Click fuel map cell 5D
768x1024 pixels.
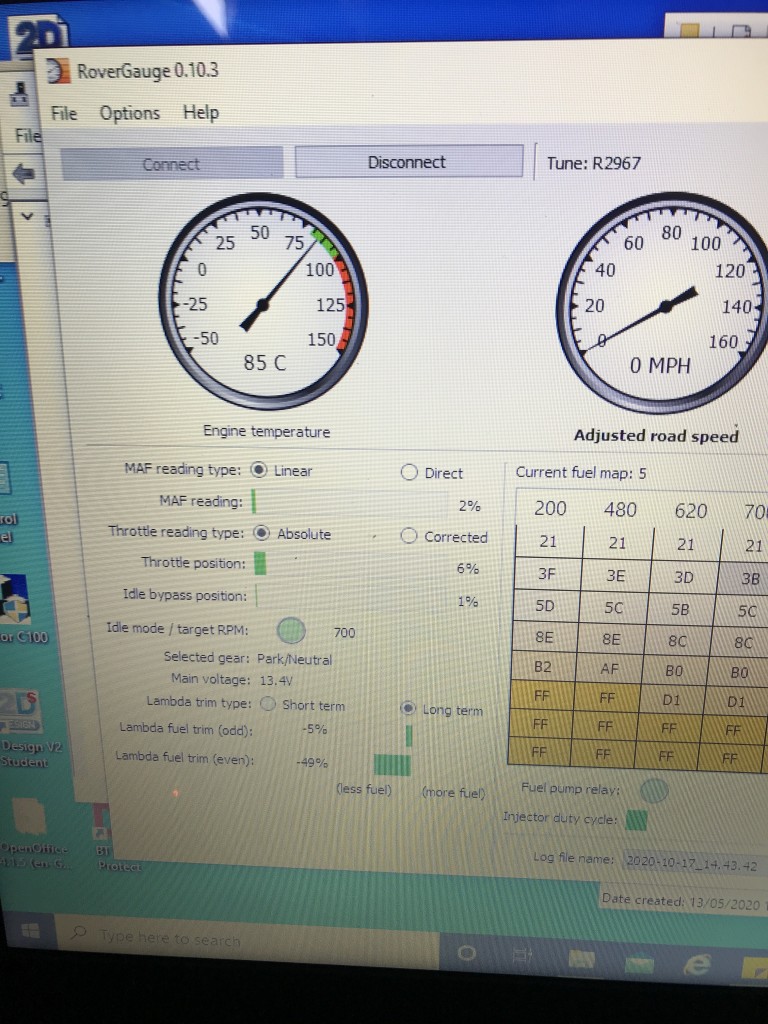pos(545,605)
